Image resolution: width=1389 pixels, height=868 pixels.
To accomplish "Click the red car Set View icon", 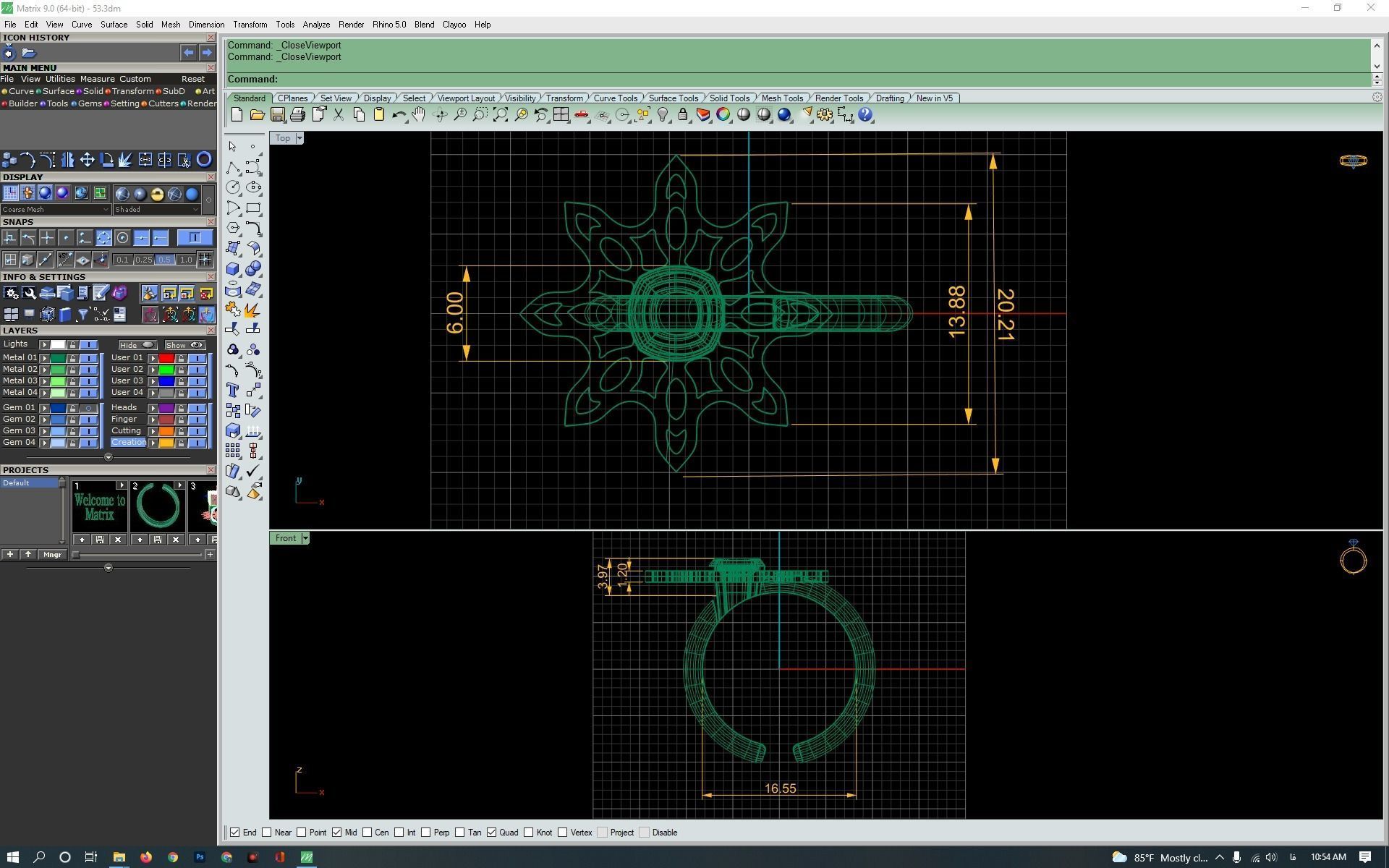I will click(581, 115).
